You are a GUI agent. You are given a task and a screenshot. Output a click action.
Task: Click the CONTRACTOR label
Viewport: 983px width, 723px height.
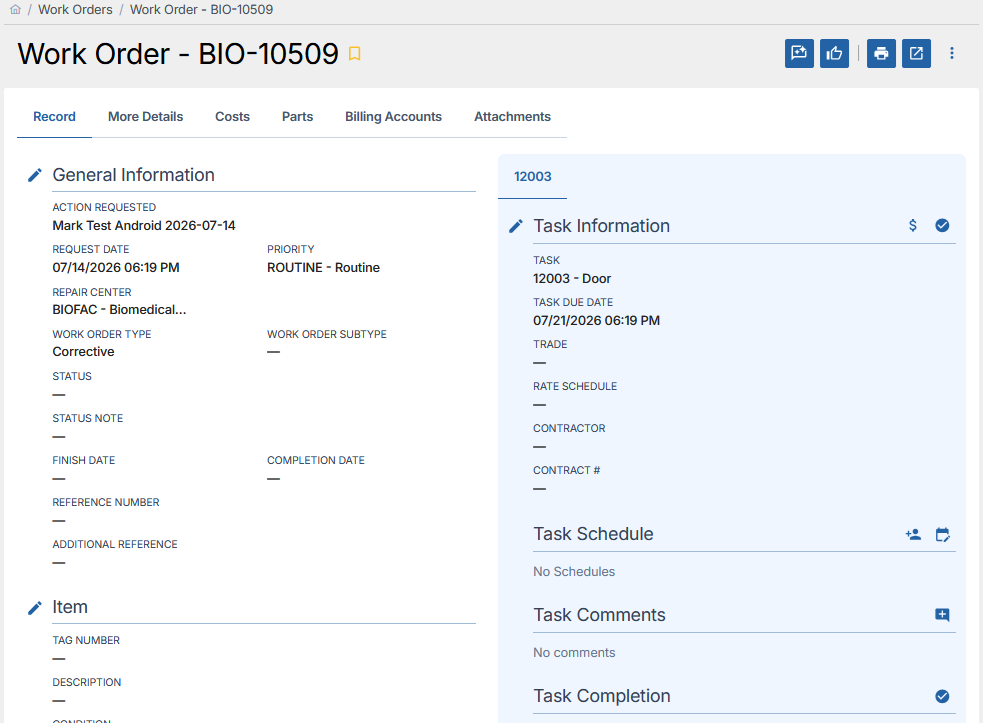pyautogui.click(x=569, y=428)
